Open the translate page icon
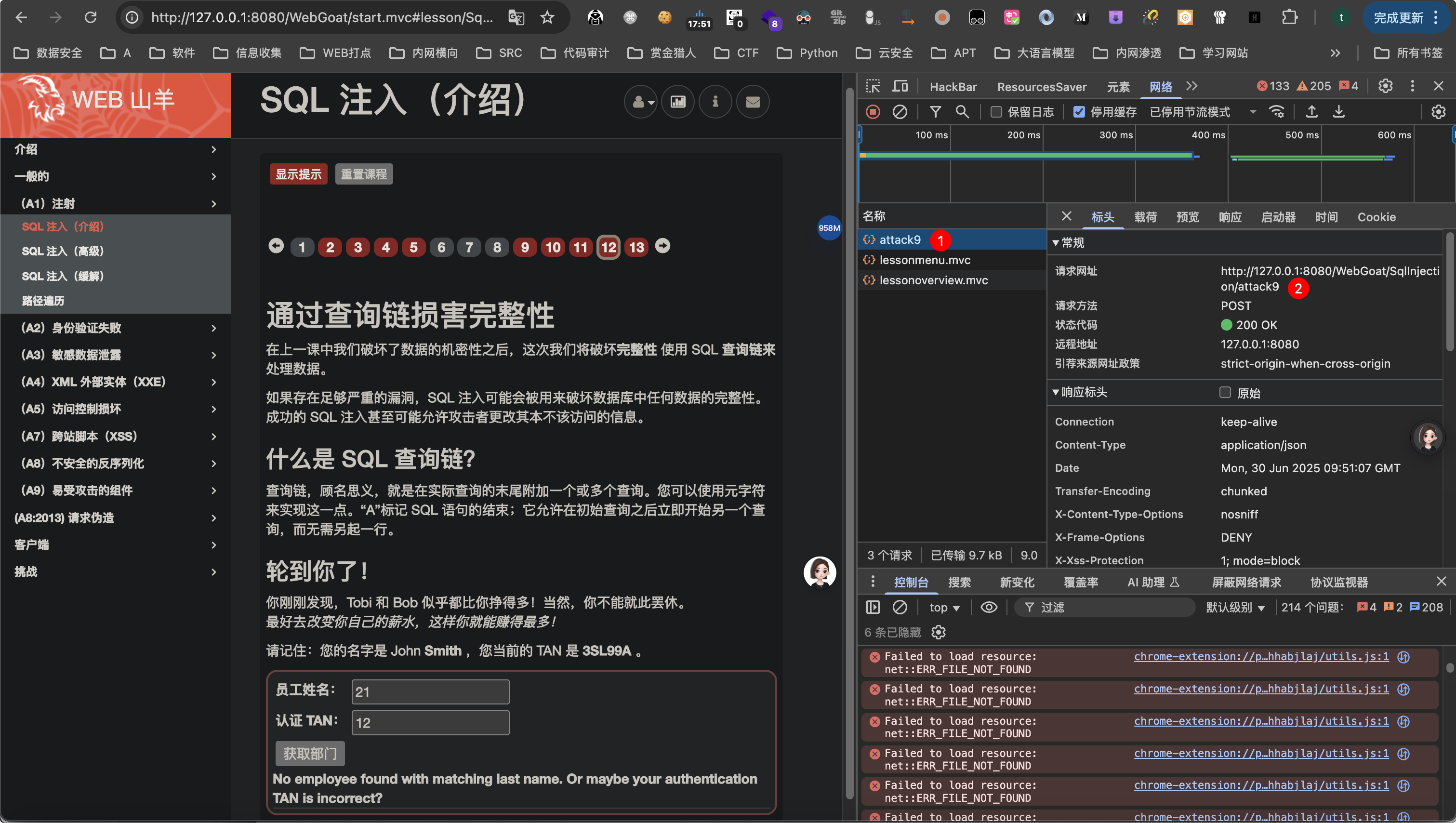 tap(516, 17)
